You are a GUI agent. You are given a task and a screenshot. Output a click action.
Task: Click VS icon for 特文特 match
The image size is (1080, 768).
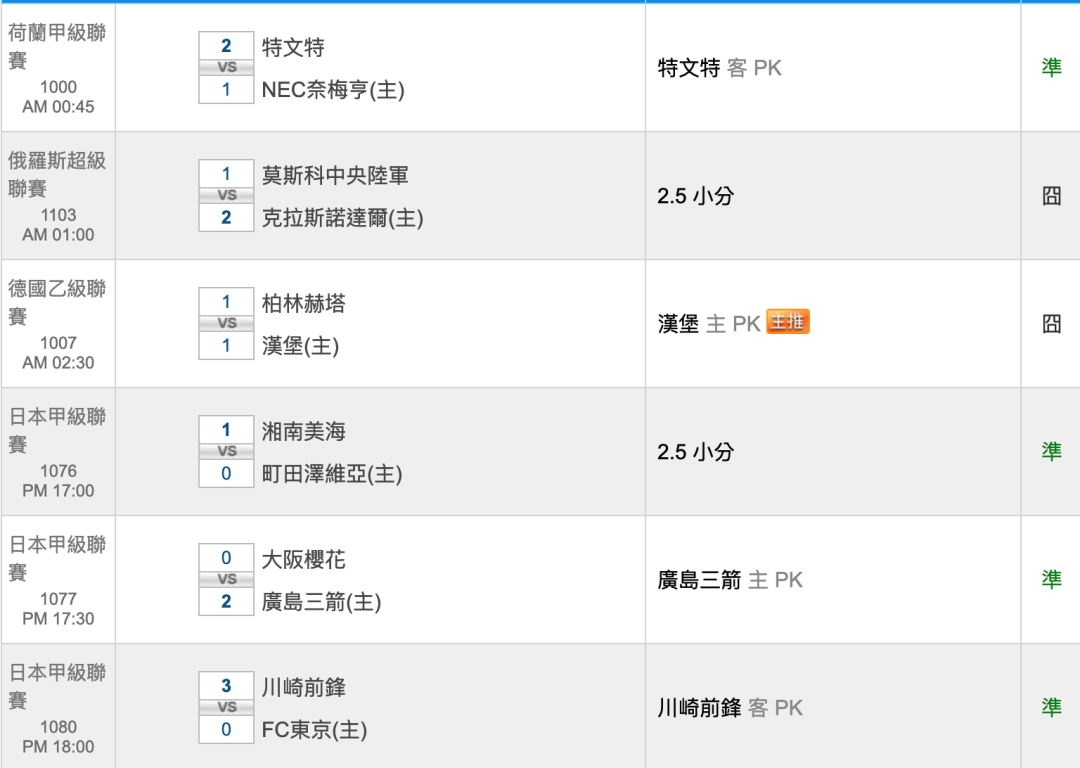(226, 68)
